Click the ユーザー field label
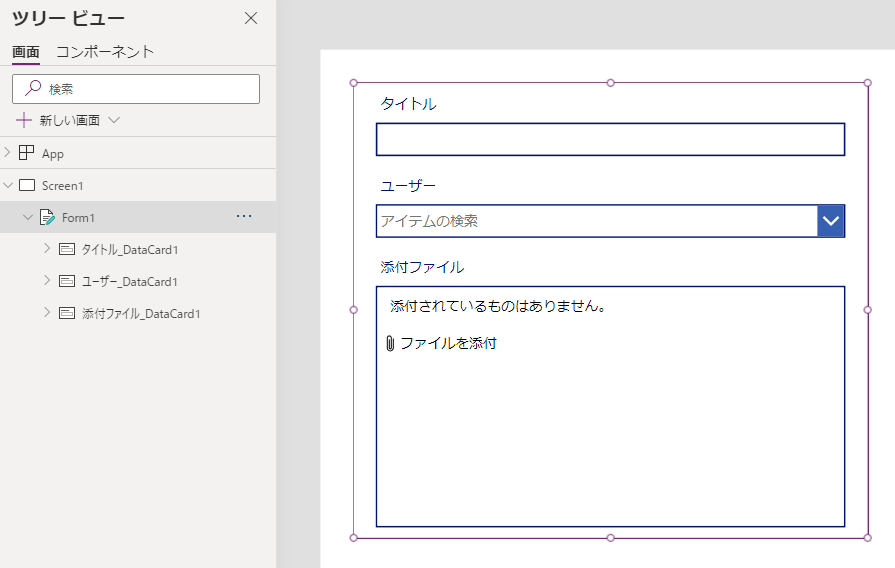The height and width of the screenshot is (568, 895). pos(408,186)
